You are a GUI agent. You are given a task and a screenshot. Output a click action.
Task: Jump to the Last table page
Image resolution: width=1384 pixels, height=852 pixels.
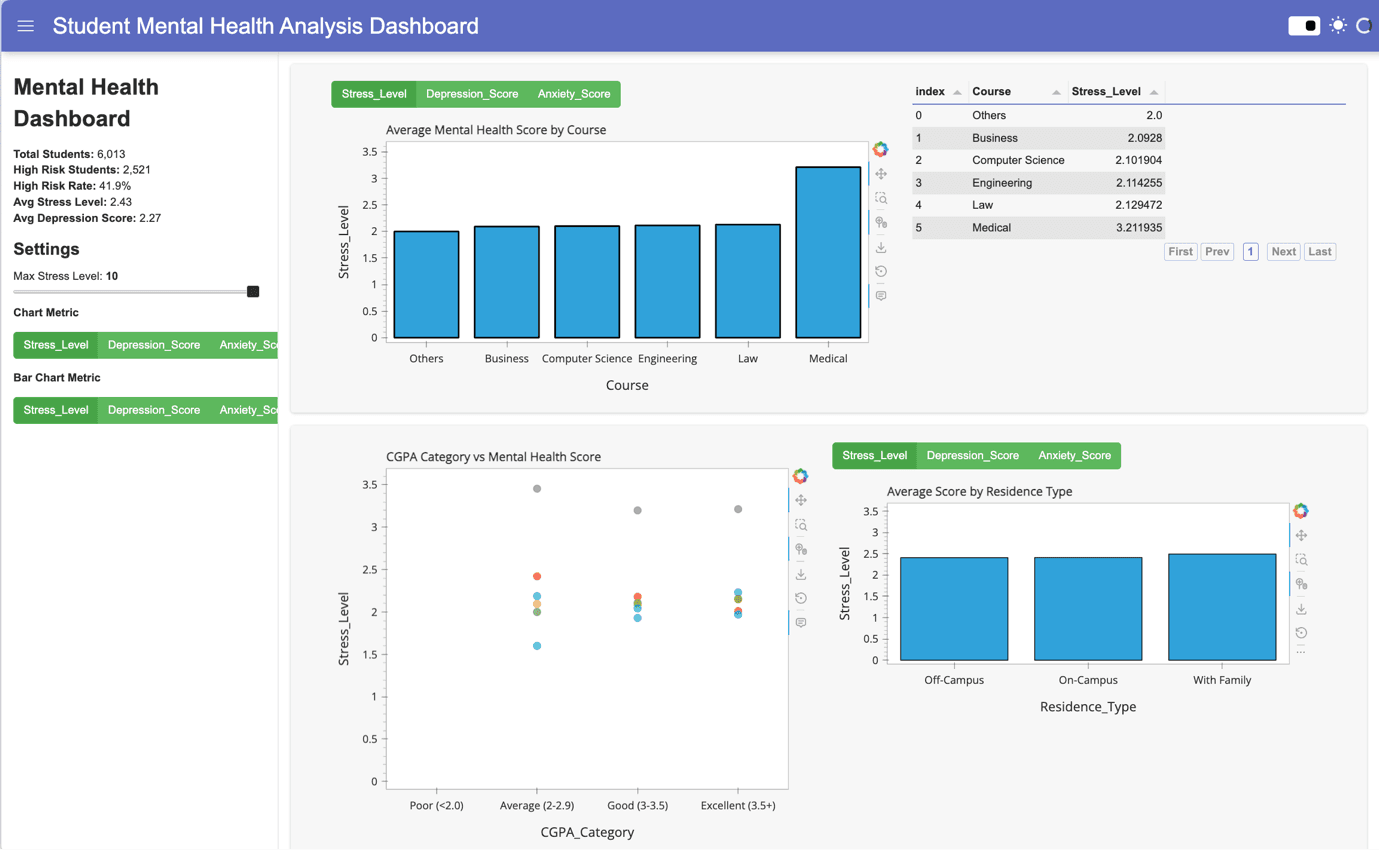point(1324,253)
